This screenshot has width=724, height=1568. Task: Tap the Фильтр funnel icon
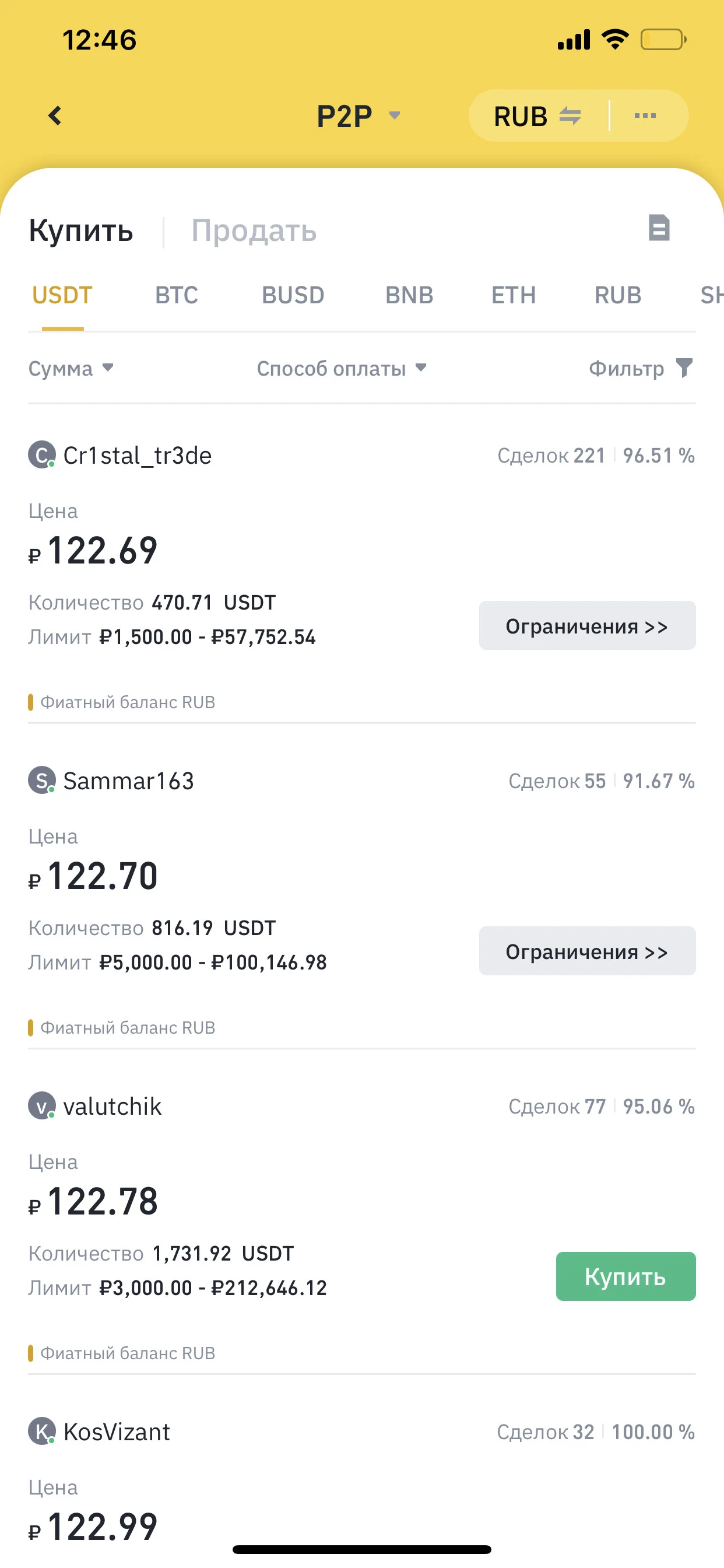(x=684, y=368)
